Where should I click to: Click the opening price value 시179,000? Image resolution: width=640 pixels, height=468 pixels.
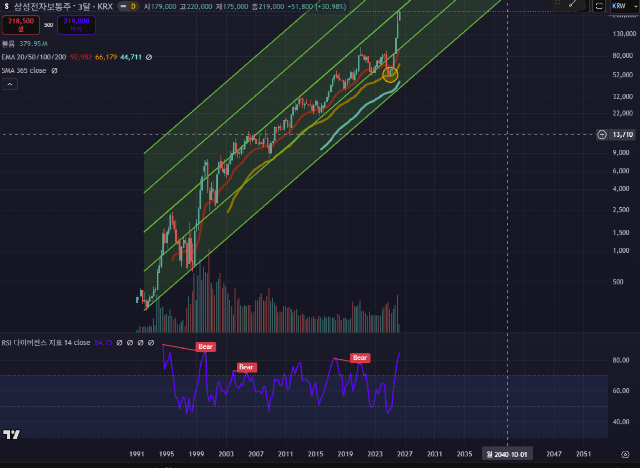point(160,7)
